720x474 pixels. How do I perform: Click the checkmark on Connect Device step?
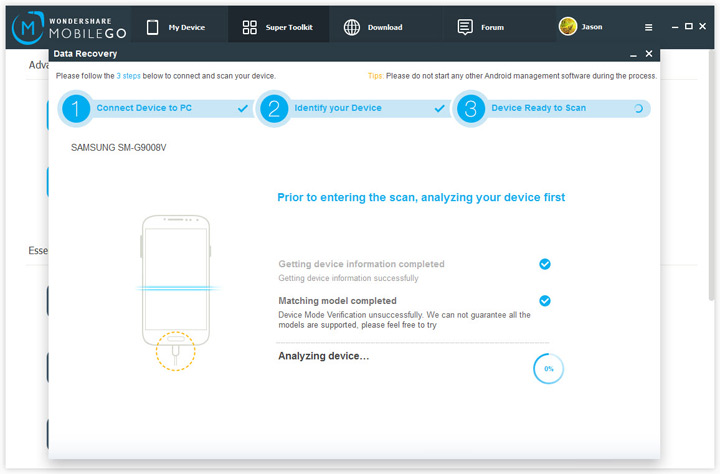[x=242, y=108]
